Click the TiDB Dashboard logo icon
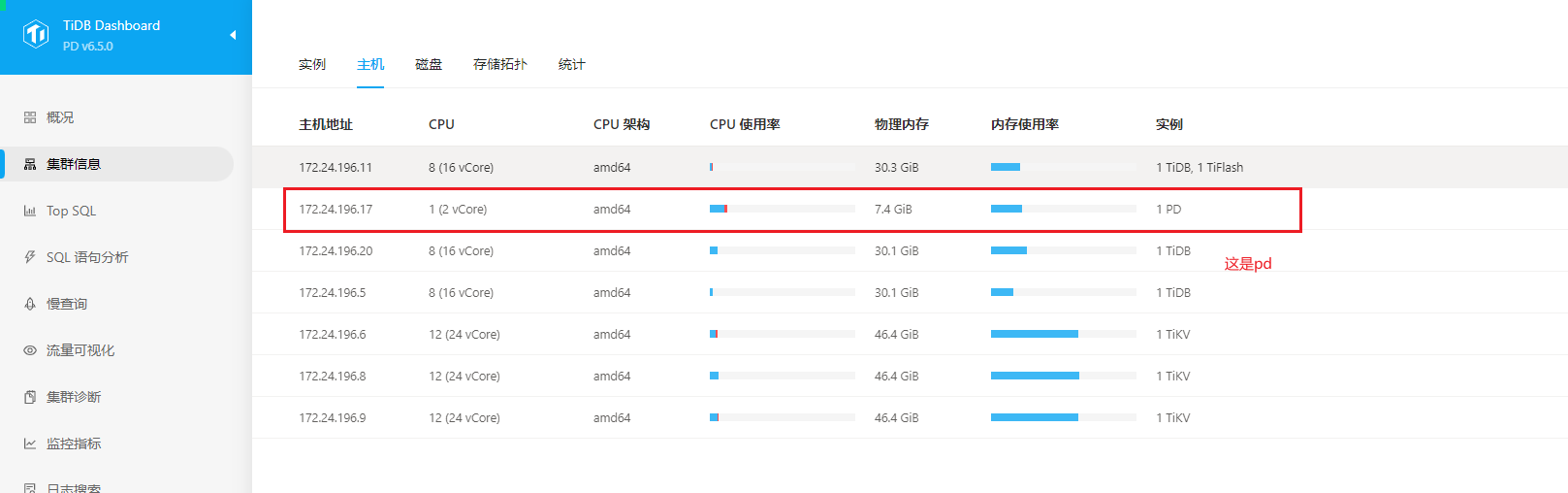This screenshot has height=493, width=1568. tap(36, 35)
